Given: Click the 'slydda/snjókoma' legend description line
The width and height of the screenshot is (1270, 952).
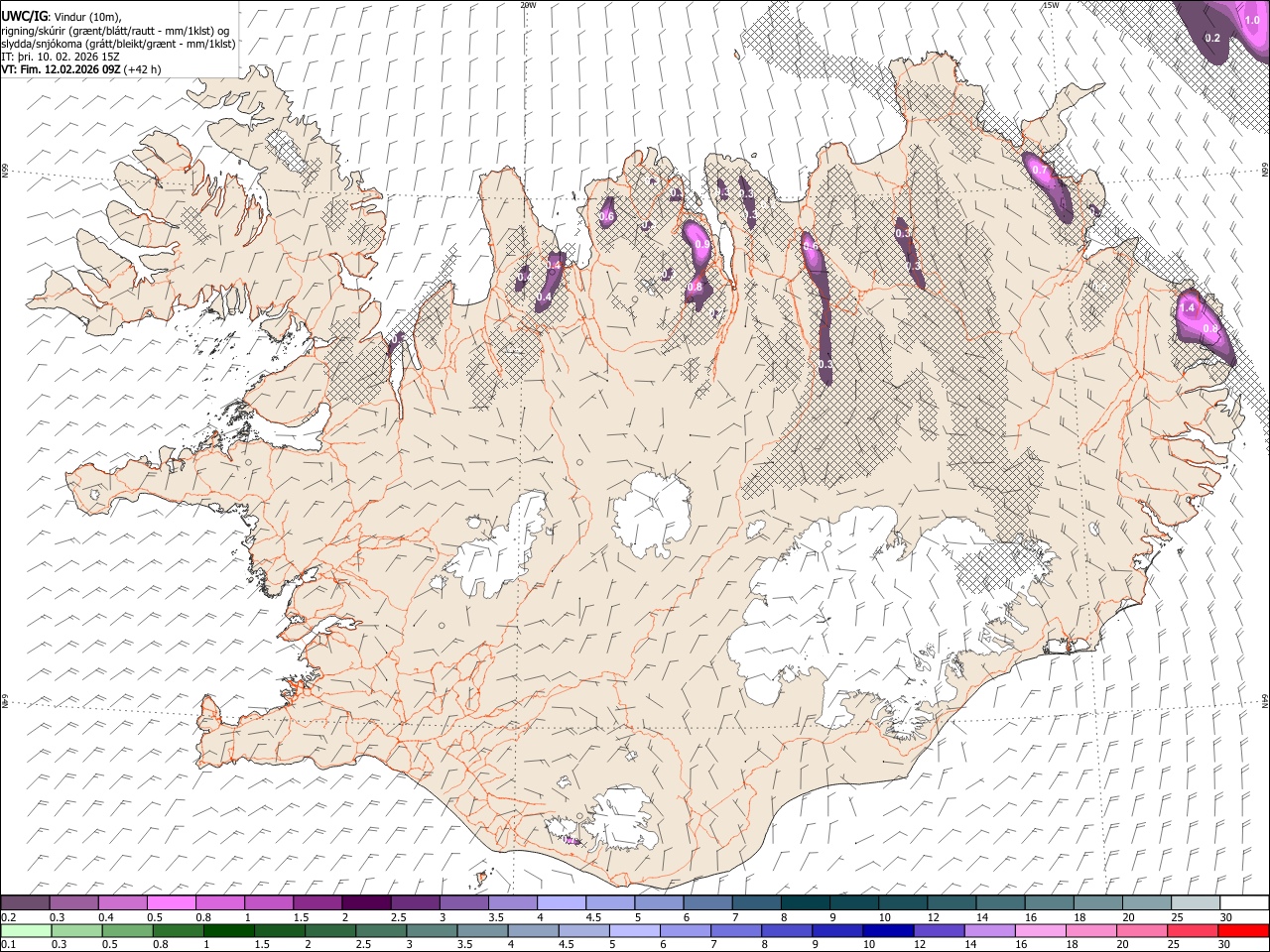Looking at the screenshot, I should 118,44.
